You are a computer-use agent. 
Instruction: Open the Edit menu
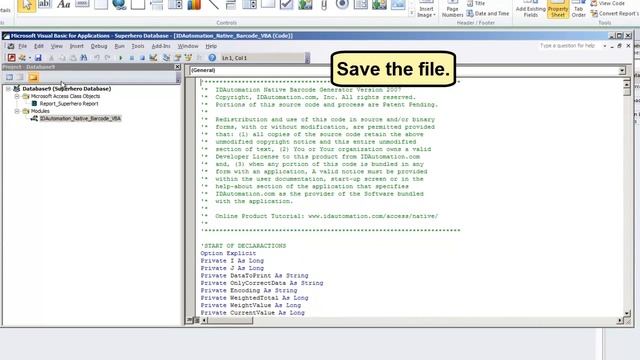pyautogui.click(x=39, y=46)
